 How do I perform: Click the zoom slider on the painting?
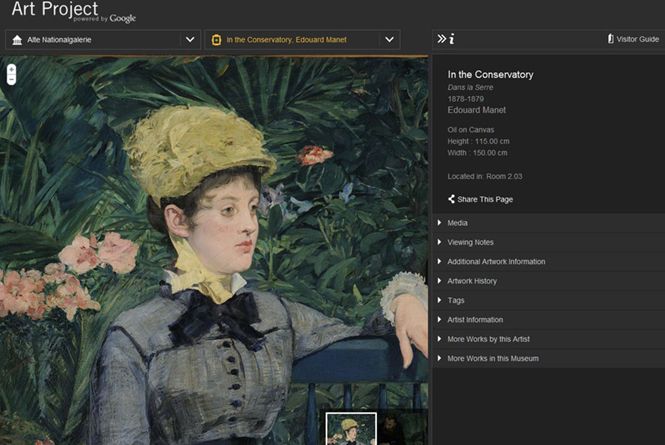click(11, 74)
